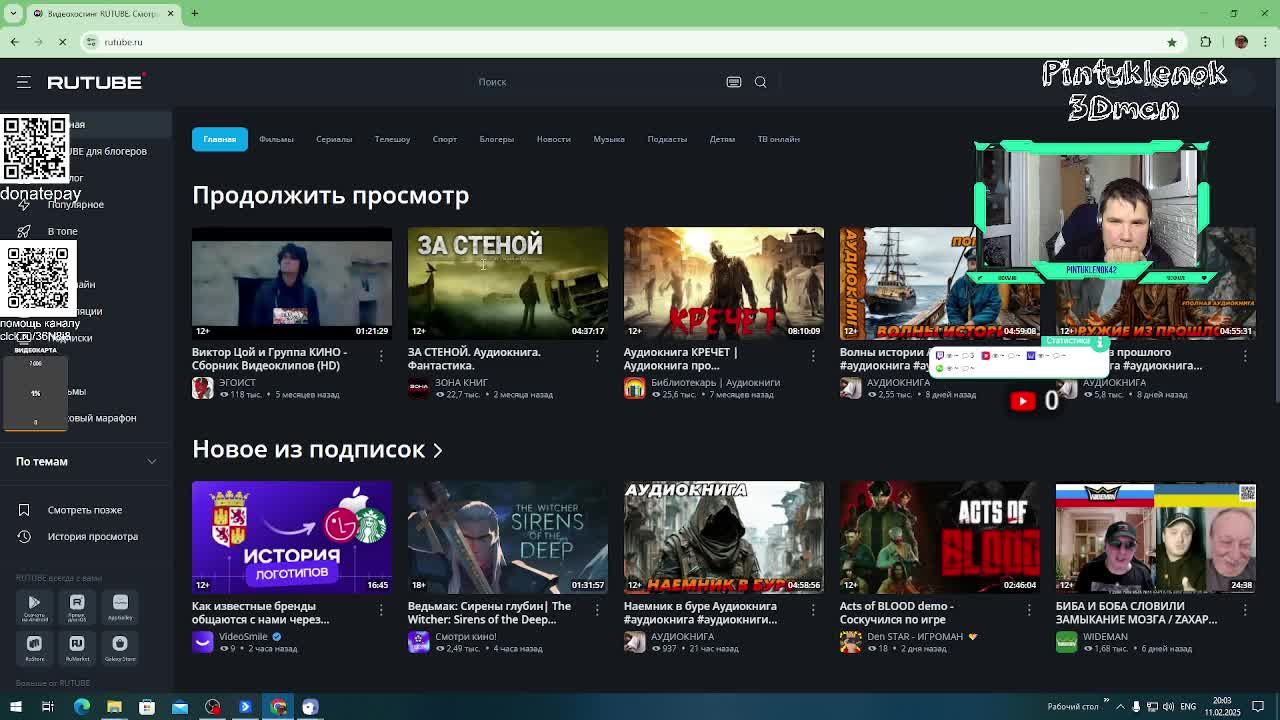Click the search magnifier icon
Image resolution: width=1280 pixels, height=720 pixels.
click(x=761, y=82)
